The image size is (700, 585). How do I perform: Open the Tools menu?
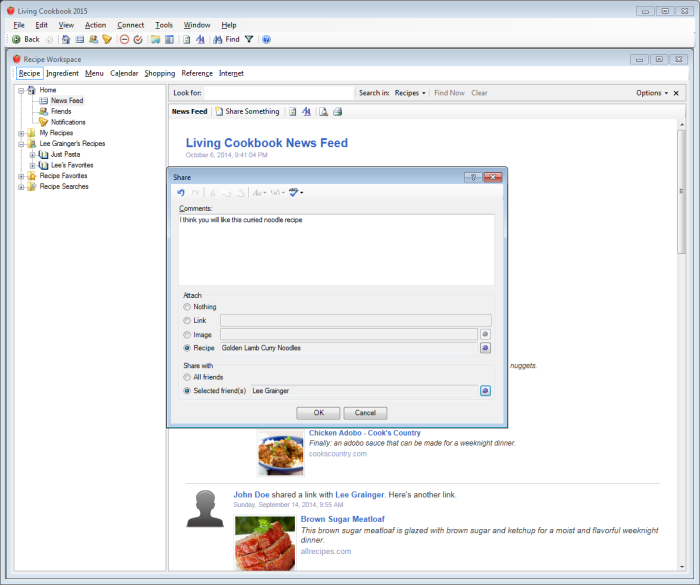[x=164, y=25]
